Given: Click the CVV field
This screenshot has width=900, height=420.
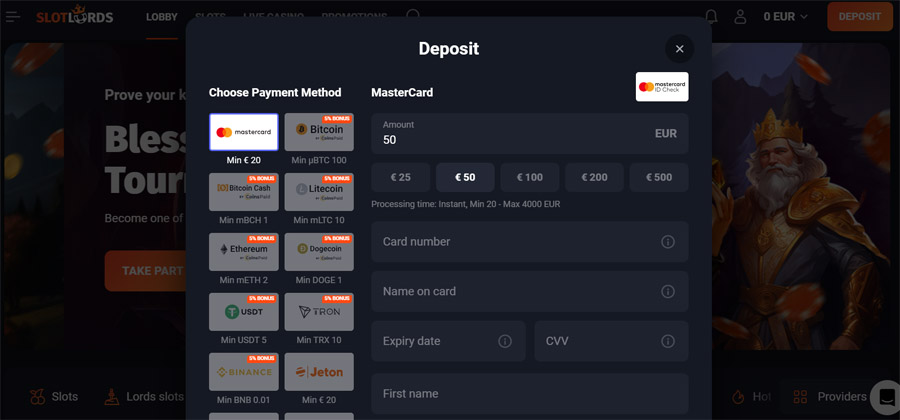Looking at the screenshot, I should (x=611, y=341).
